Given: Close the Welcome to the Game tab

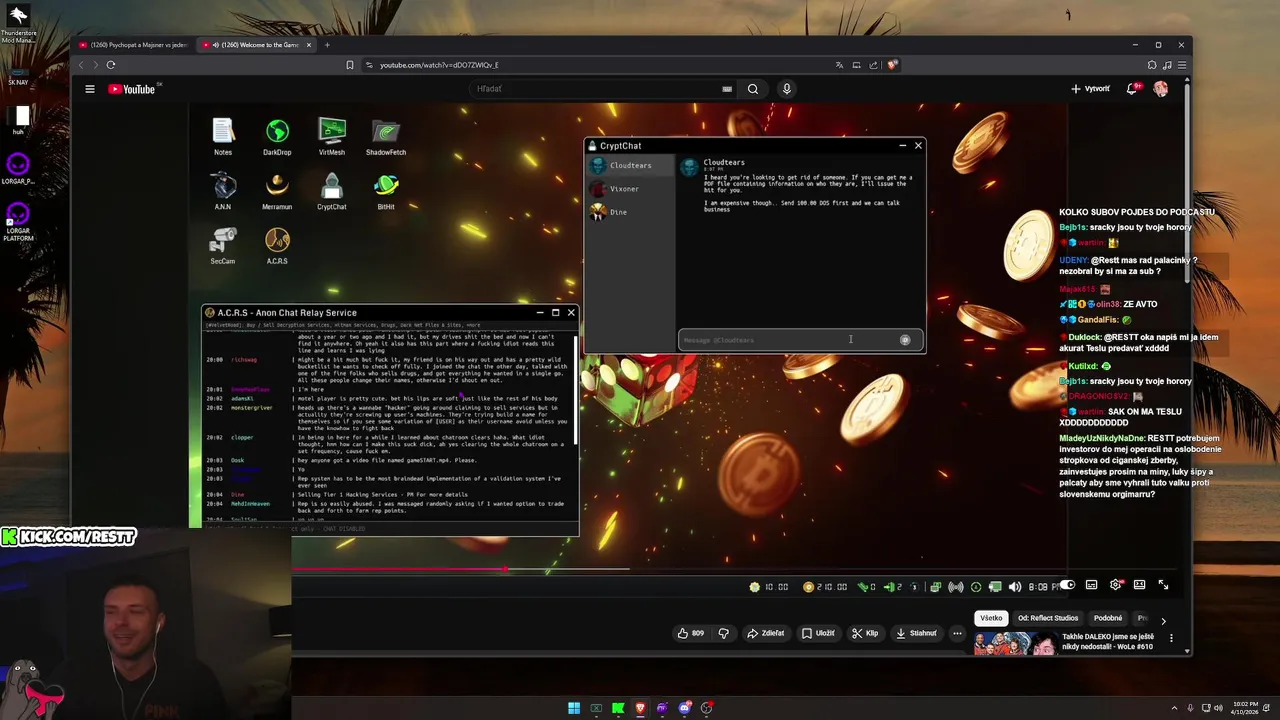Looking at the screenshot, I should [x=309, y=45].
